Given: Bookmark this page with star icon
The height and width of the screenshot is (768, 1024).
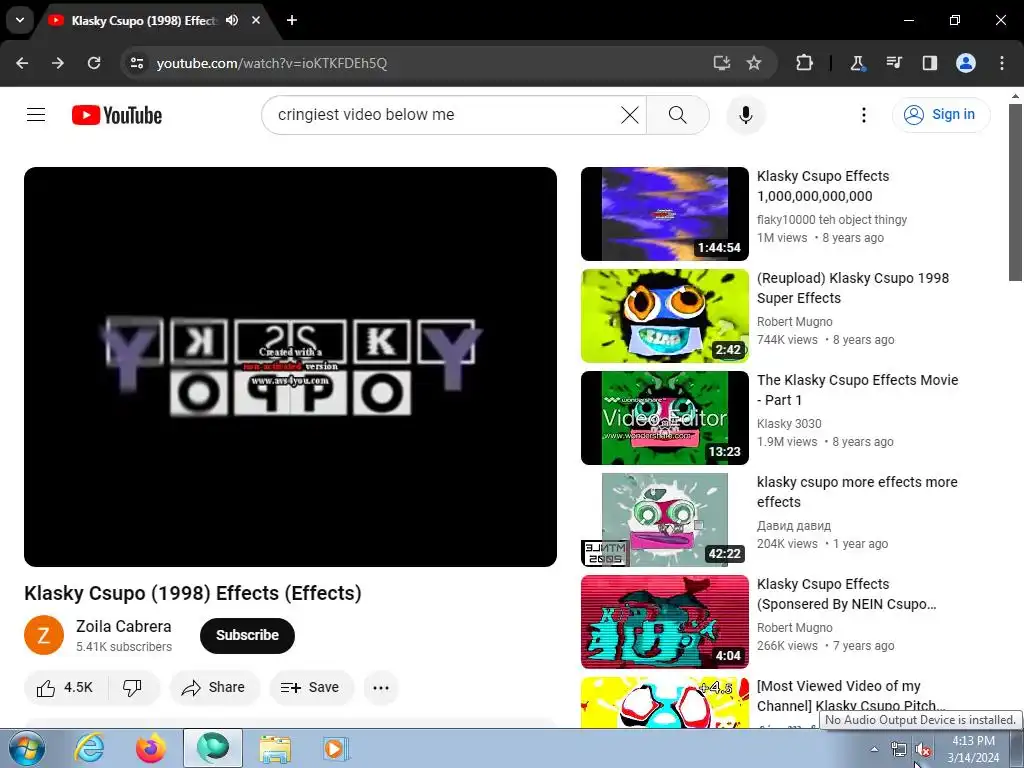Looking at the screenshot, I should [754, 63].
